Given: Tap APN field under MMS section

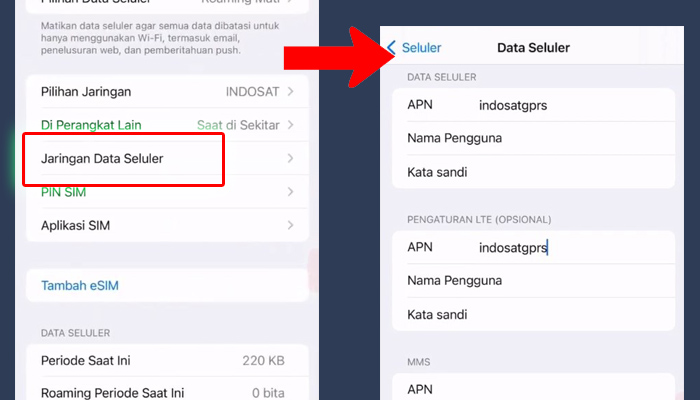Looking at the screenshot, I should click(533, 388).
